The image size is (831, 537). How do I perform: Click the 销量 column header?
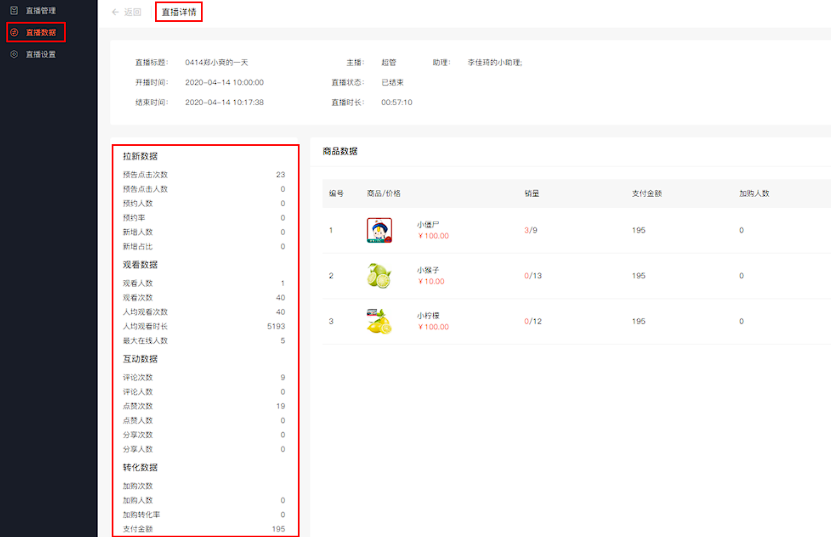(532, 193)
